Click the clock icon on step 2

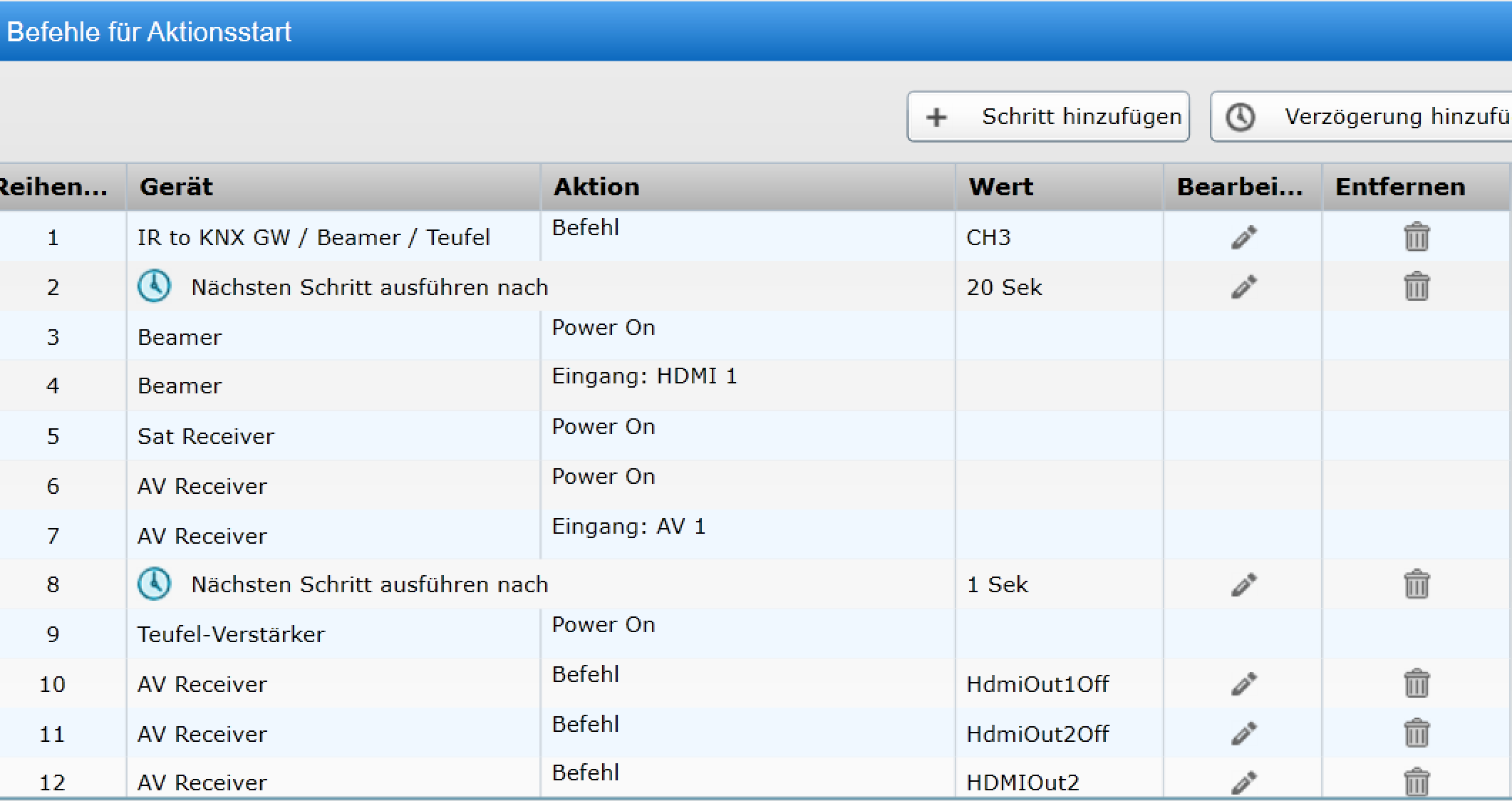click(153, 285)
